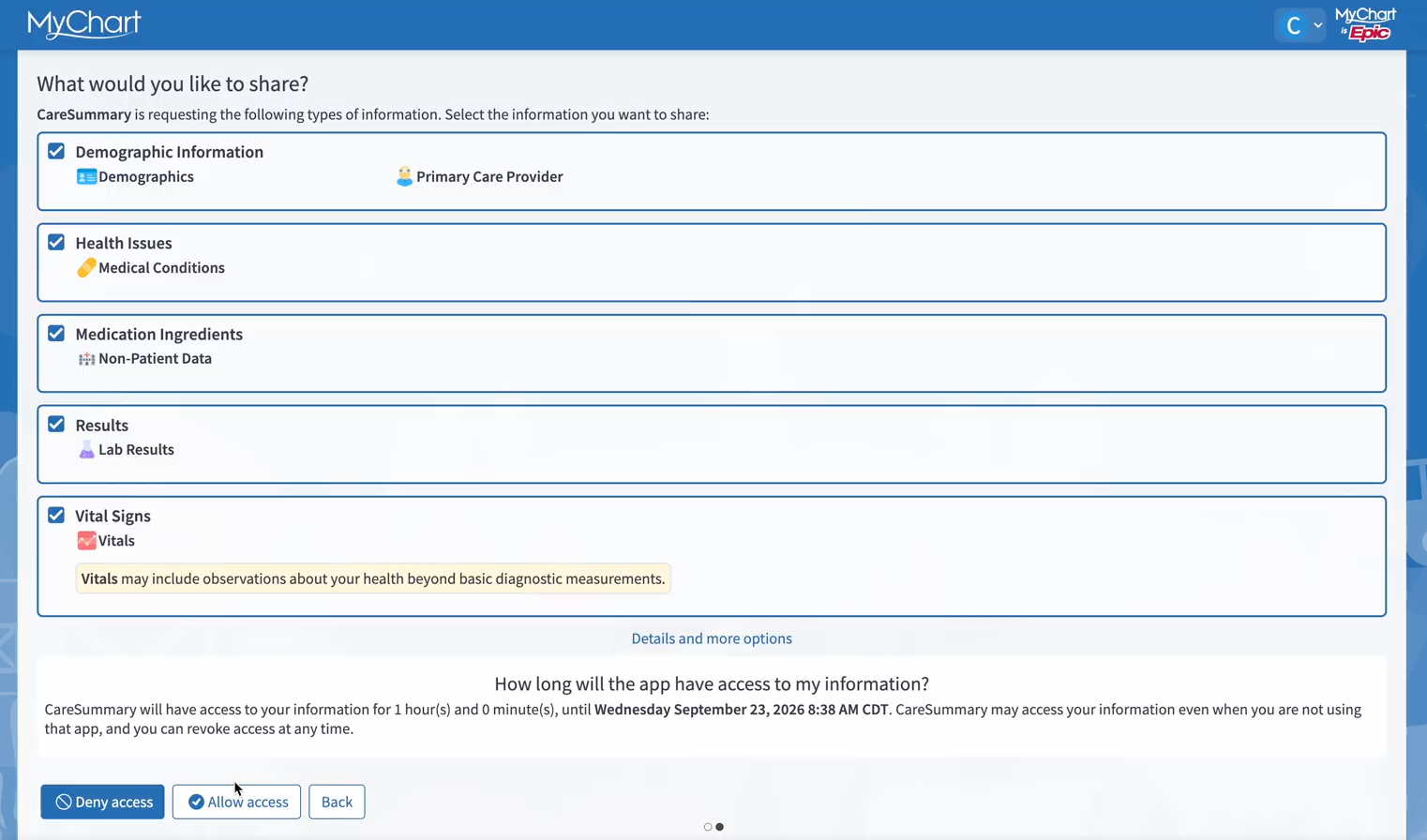
Task: Click the first page indicator dot
Action: (708, 827)
